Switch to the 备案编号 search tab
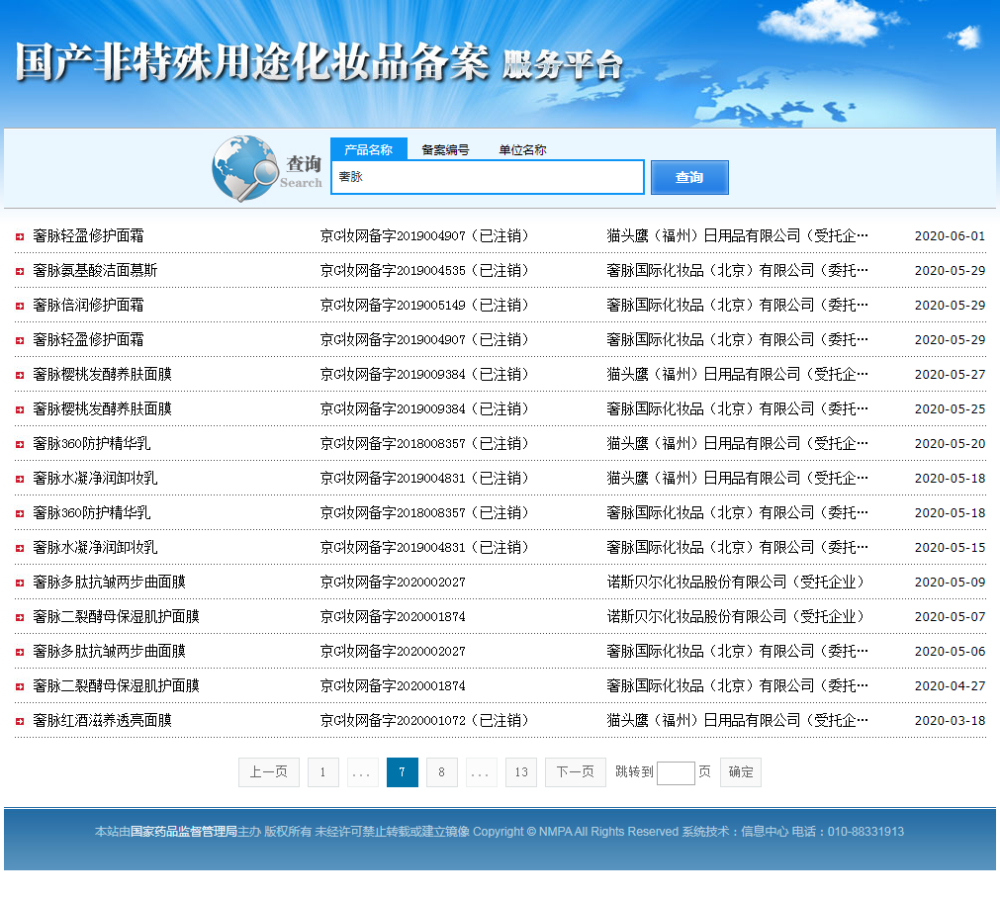The width and height of the screenshot is (1000, 899). click(445, 150)
